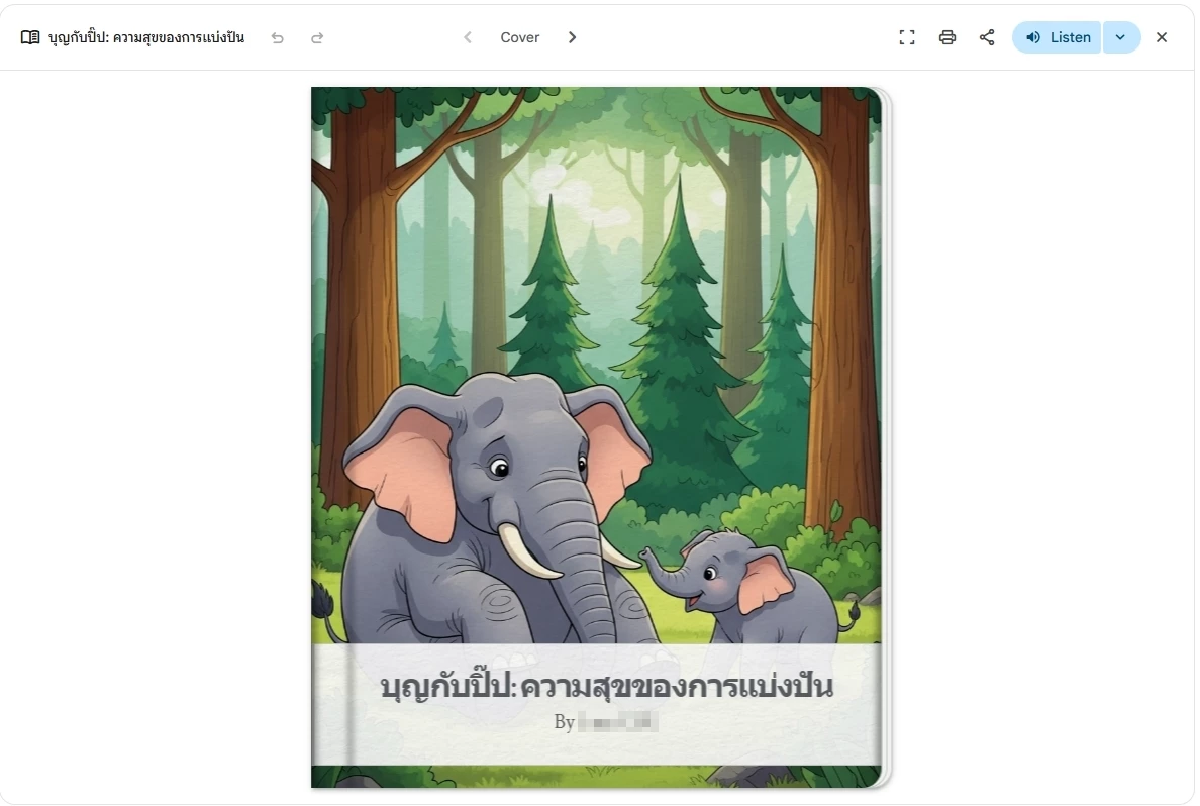Share the storybook

tap(987, 37)
